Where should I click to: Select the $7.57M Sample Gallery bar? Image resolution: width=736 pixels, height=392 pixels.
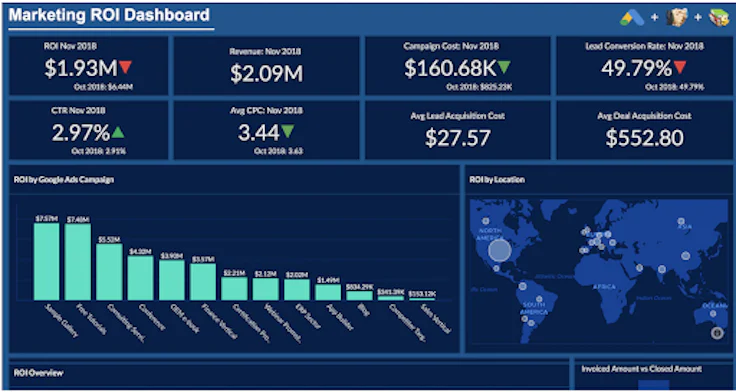(x=46, y=261)
